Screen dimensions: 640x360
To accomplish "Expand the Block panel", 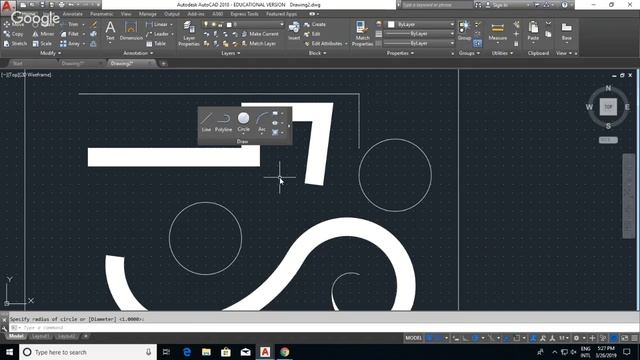I will (317, 53).
